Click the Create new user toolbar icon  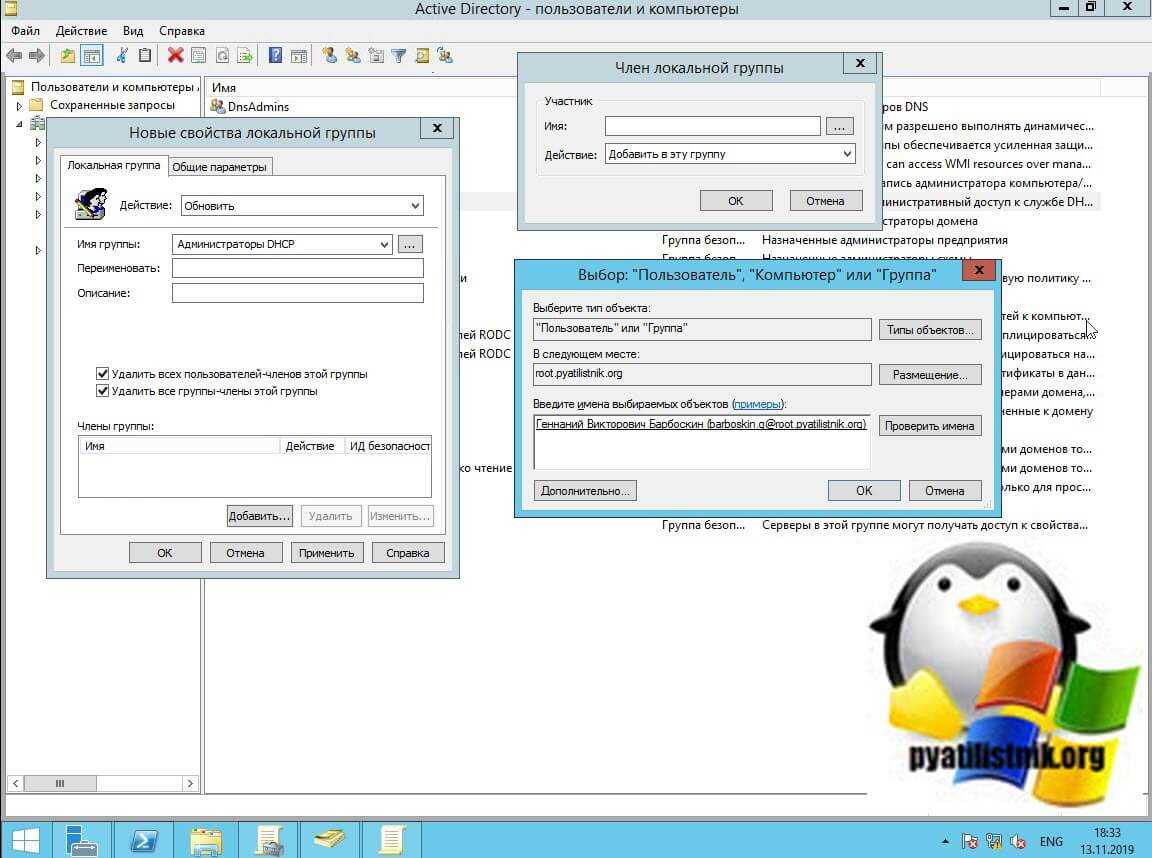click(329, 56)
